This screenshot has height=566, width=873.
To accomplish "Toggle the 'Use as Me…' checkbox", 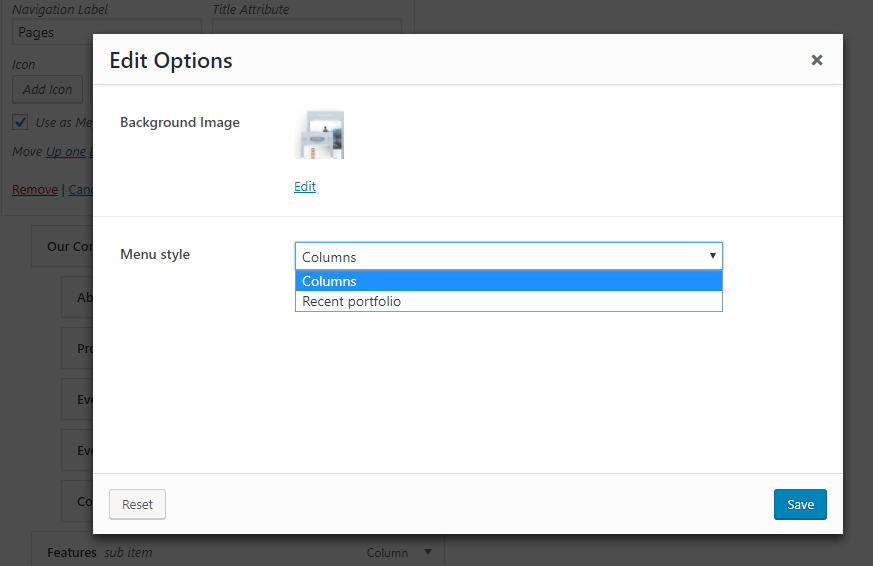I will point(20,122).
